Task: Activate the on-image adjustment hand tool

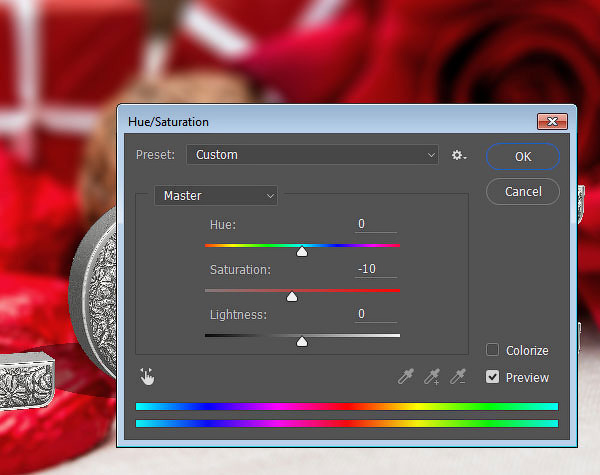Action: tap(147, 377)
